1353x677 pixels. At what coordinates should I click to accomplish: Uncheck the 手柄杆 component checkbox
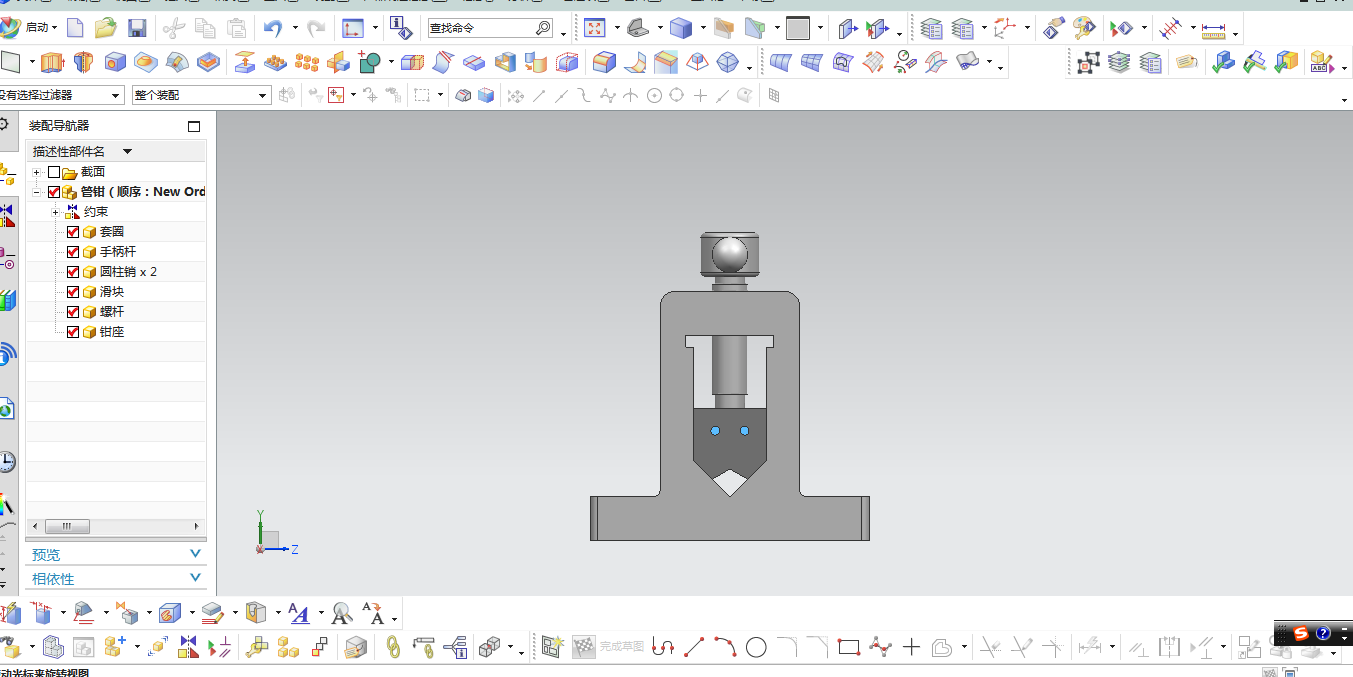[73, 252]
